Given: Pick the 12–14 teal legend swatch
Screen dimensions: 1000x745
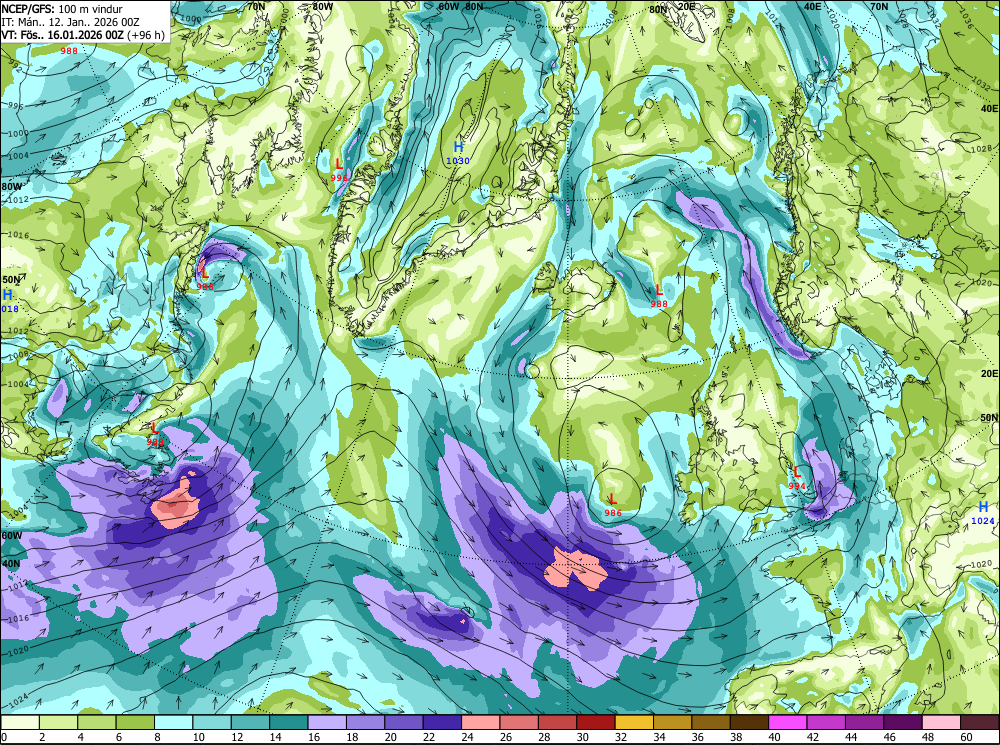Looking at the screenshot, I should pyautogui.click(x=251, y=722).
